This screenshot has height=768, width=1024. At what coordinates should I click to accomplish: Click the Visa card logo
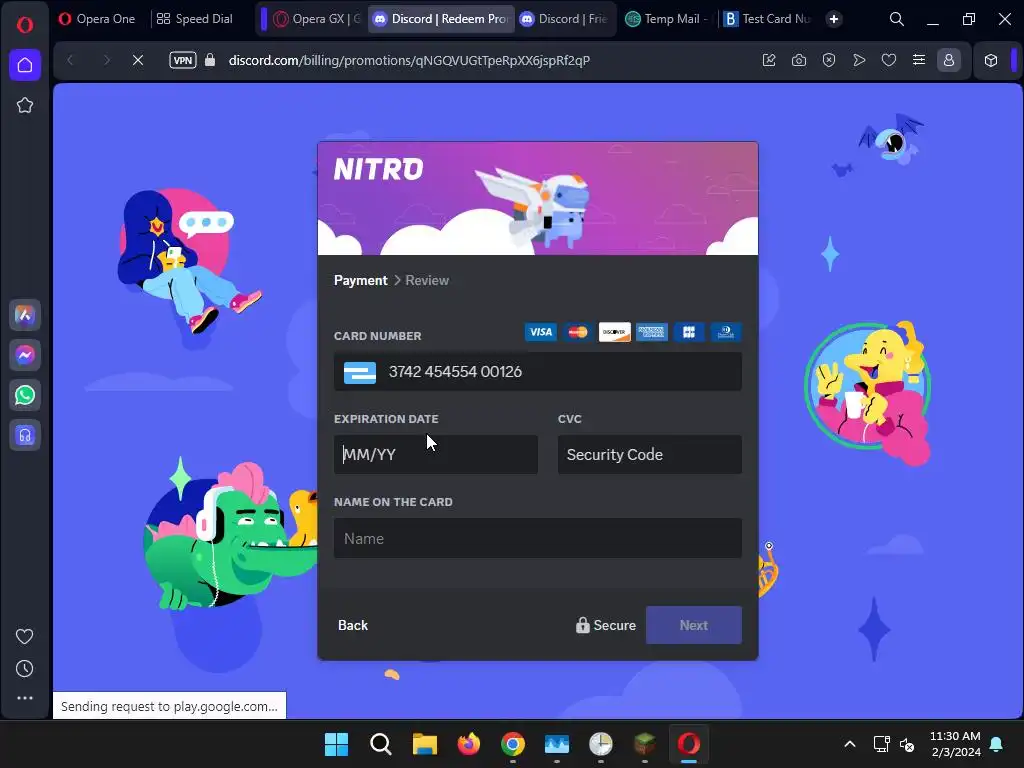(x=541, y=332)
